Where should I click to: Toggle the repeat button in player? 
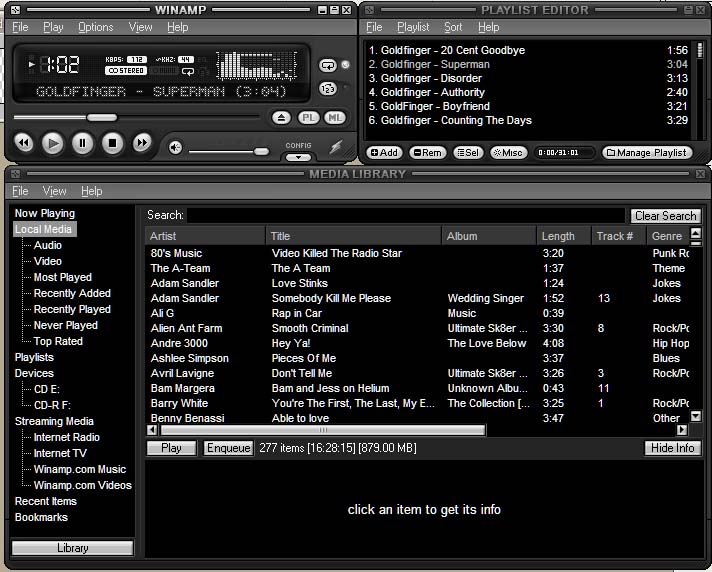[x=328, y=65]
